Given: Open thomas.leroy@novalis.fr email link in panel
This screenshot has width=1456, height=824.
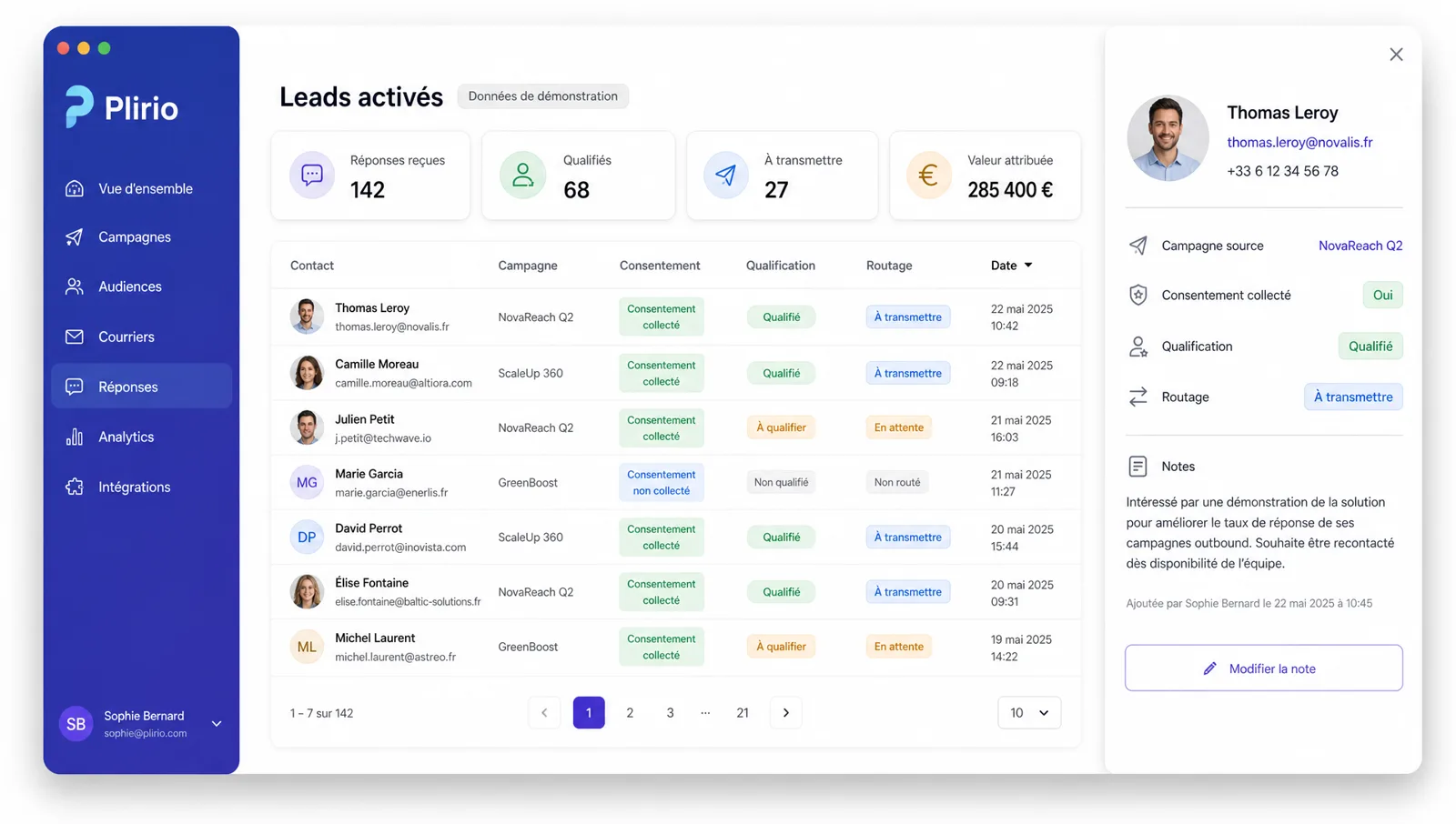Looking at the screenshot, I should (1299, 142).
